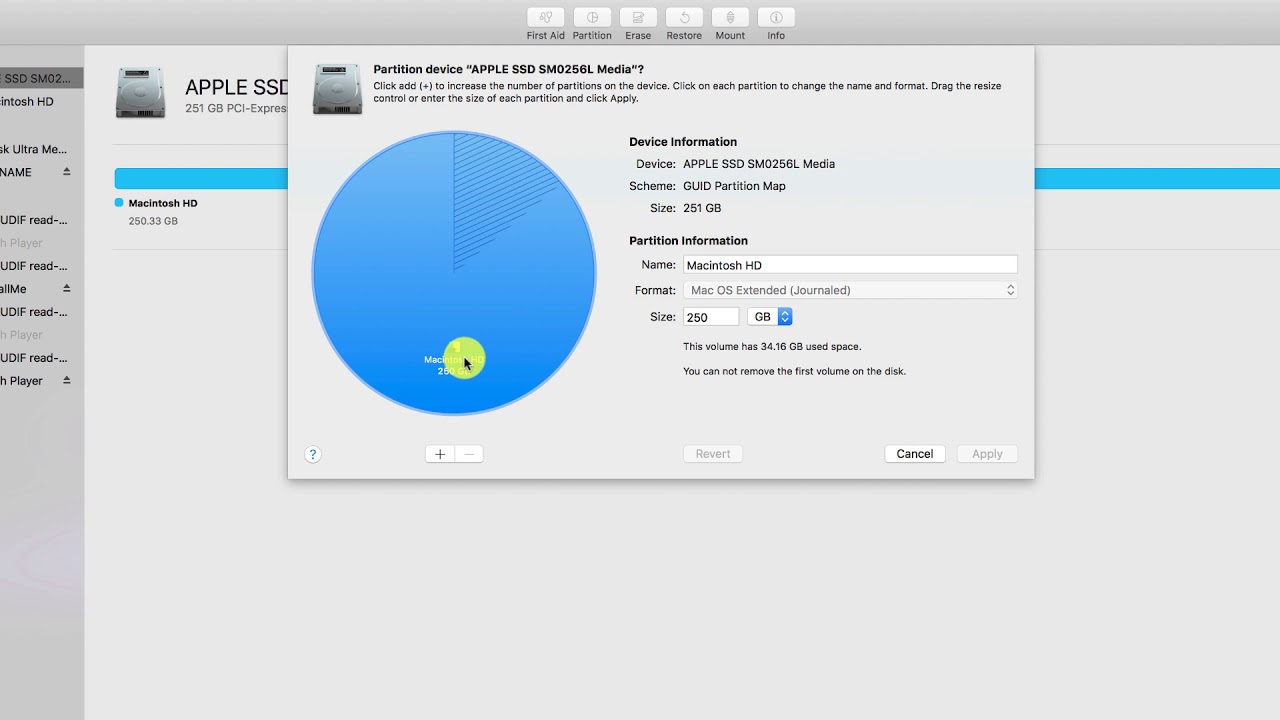
Task: Click the Macintosh HD legend label
Action: pos(163,203)
